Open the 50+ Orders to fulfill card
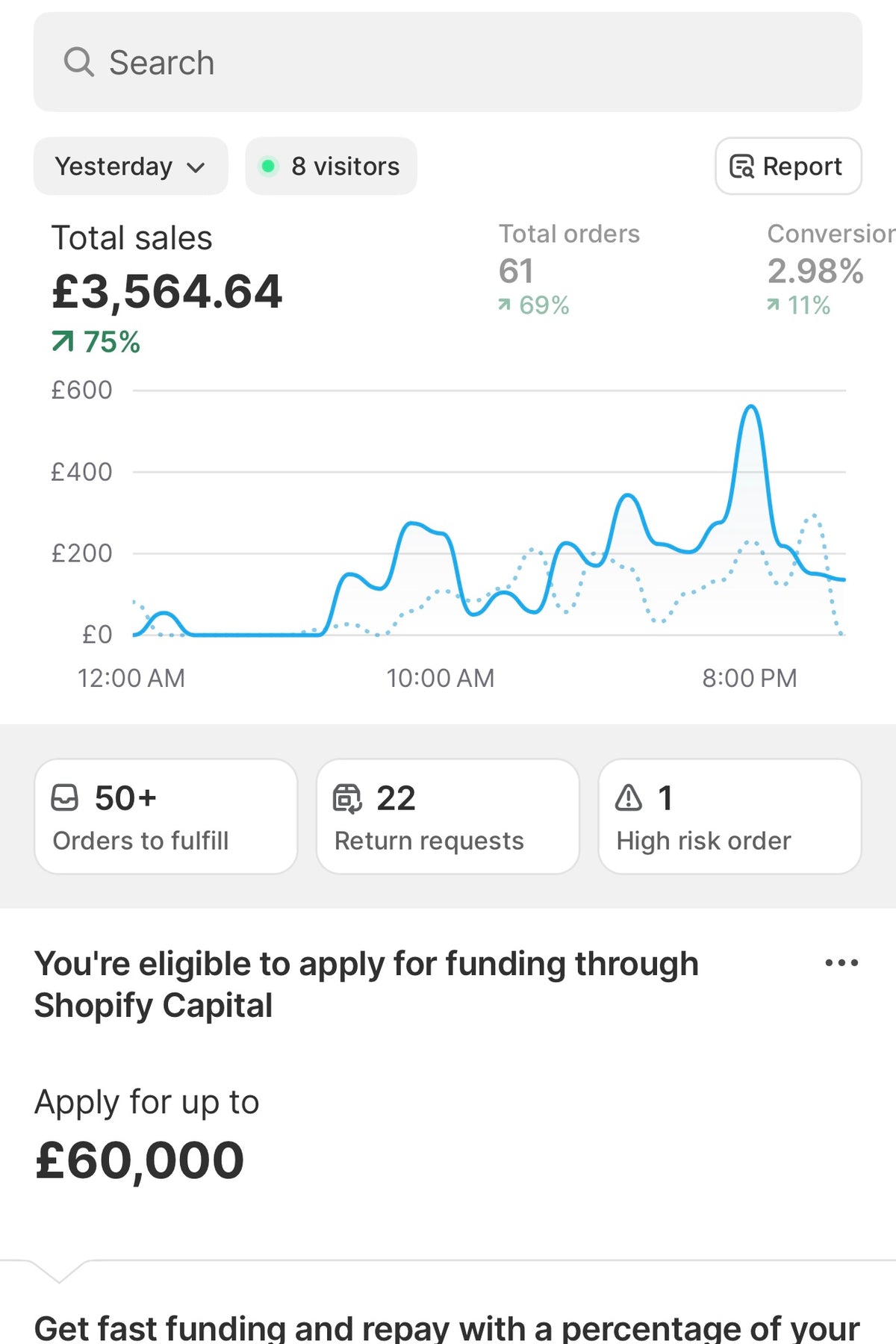896x1344 pixels. click(x=166, y=817)
